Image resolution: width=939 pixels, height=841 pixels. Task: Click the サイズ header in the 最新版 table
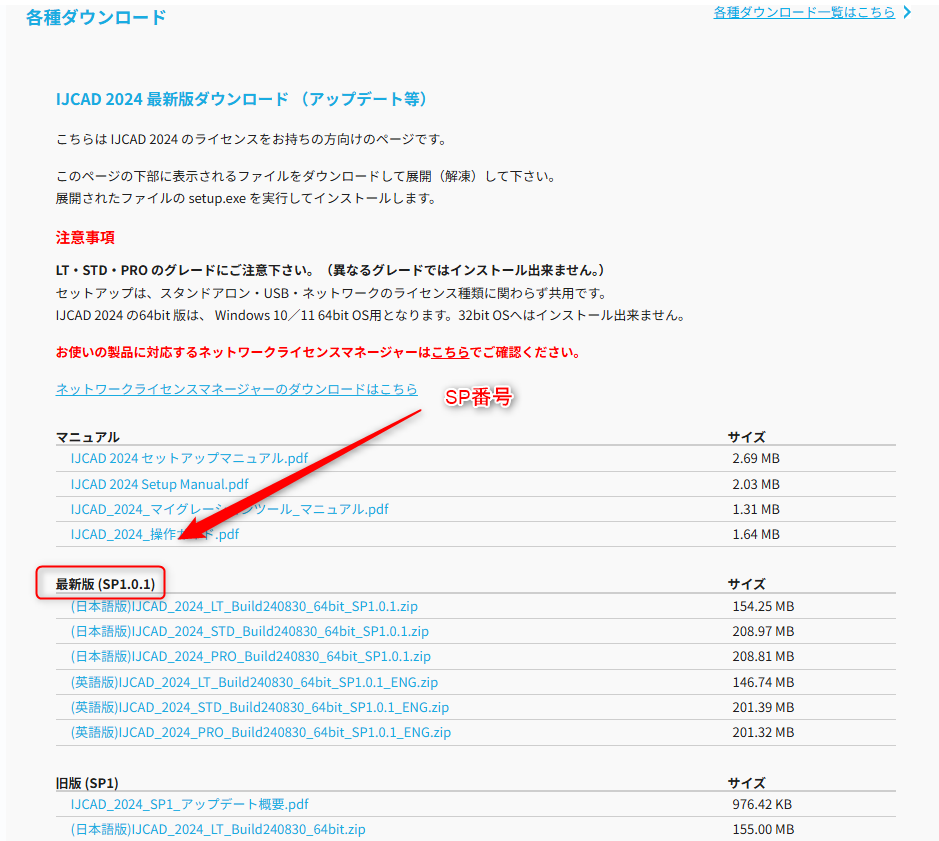(x=747, y=584)
